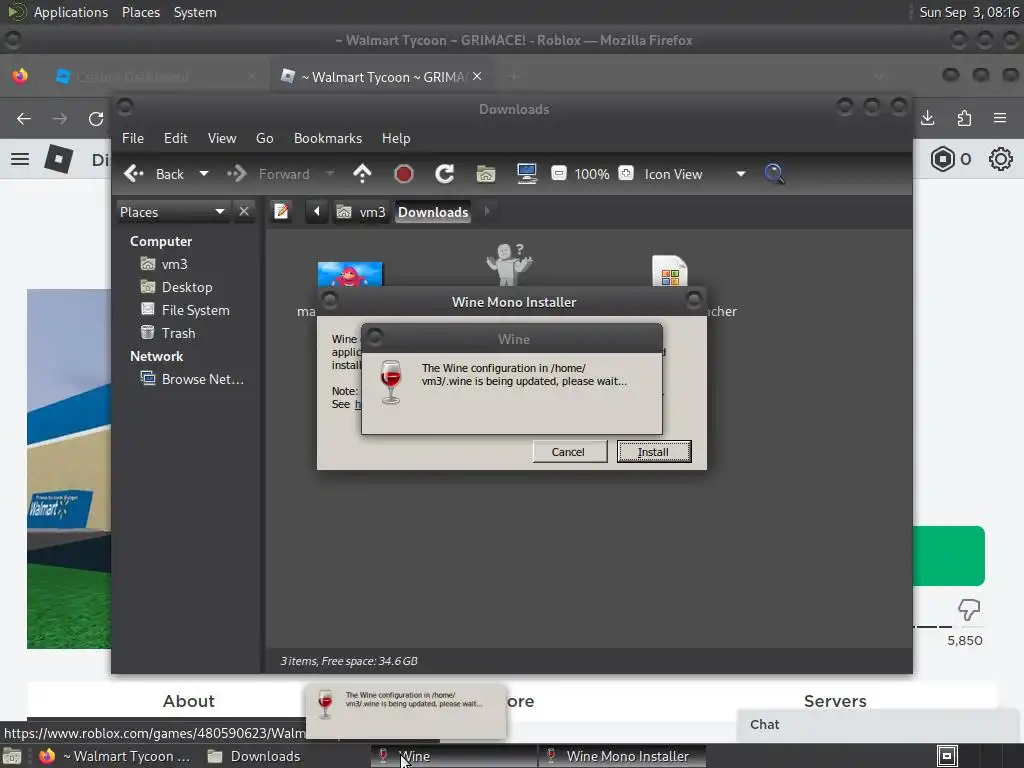Open the Icon View mode dropdown

coord(695,174)
